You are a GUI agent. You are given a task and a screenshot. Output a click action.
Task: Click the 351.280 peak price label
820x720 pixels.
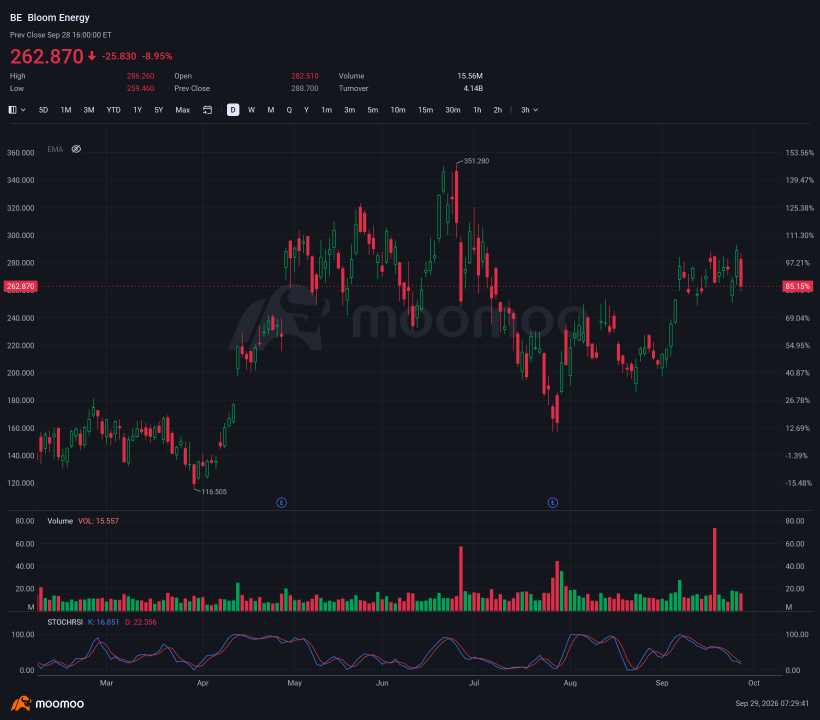pyautogui.click(x=476, y=161)
